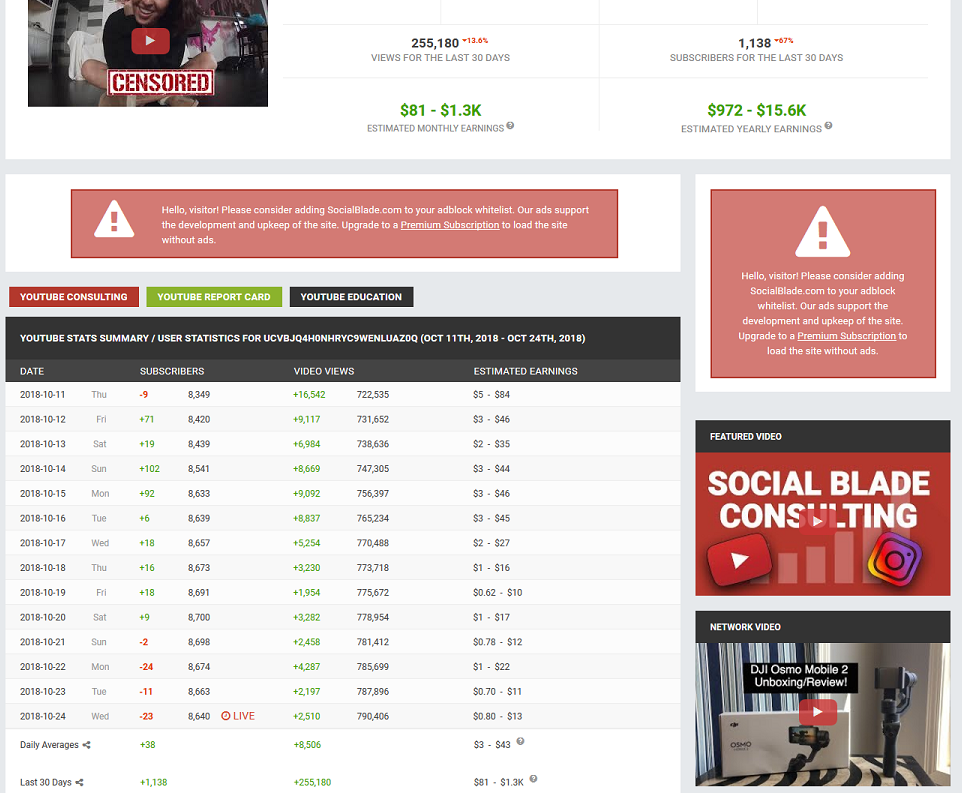Open help icon next to $81 - $1.3K in table
The image size is (962, 793).
[533, 779]
